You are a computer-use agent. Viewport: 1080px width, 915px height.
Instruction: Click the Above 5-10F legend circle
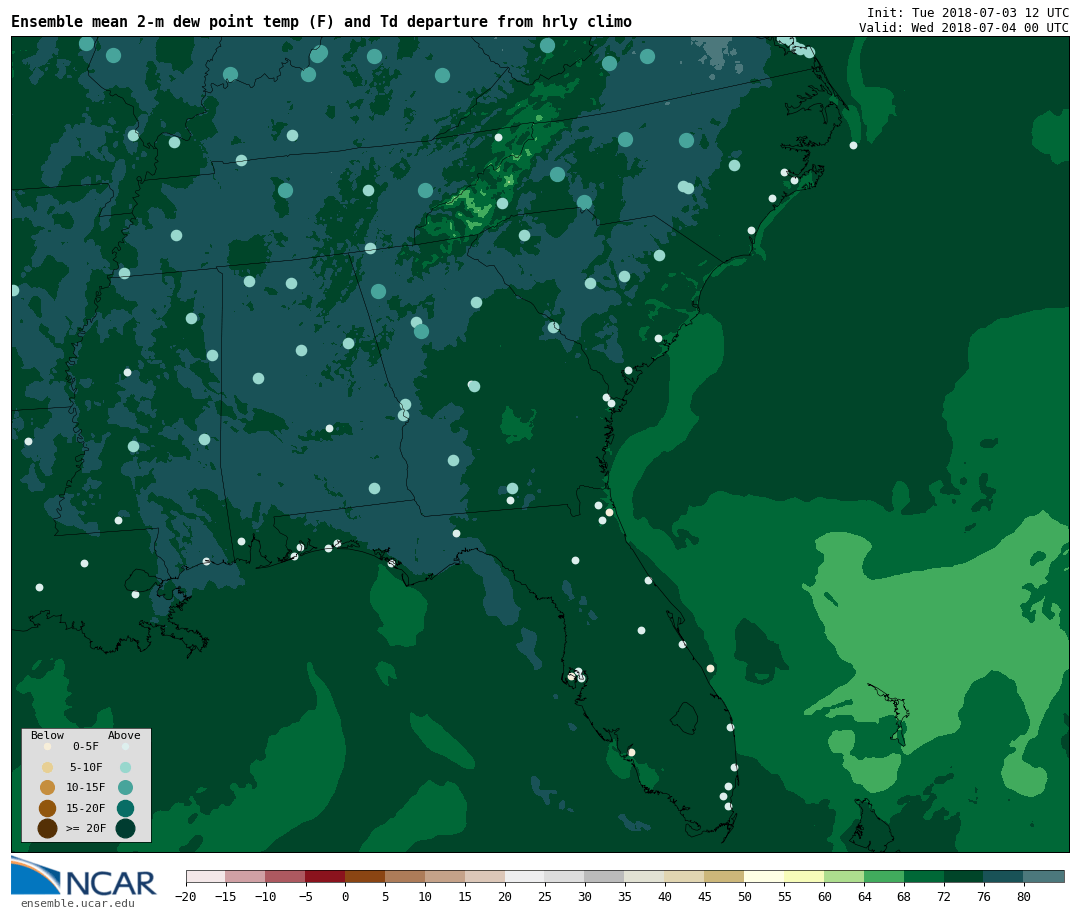tap(125, 768)
